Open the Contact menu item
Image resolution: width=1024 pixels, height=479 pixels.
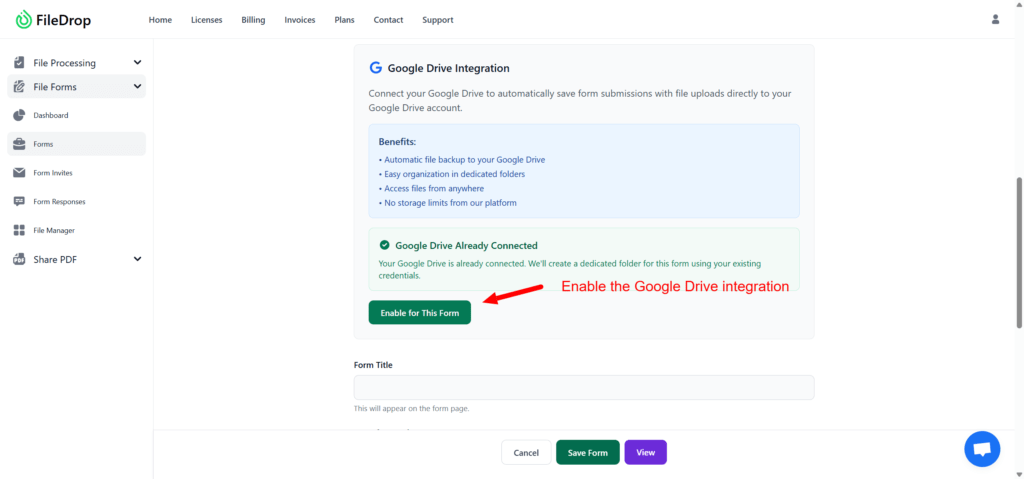388,20
